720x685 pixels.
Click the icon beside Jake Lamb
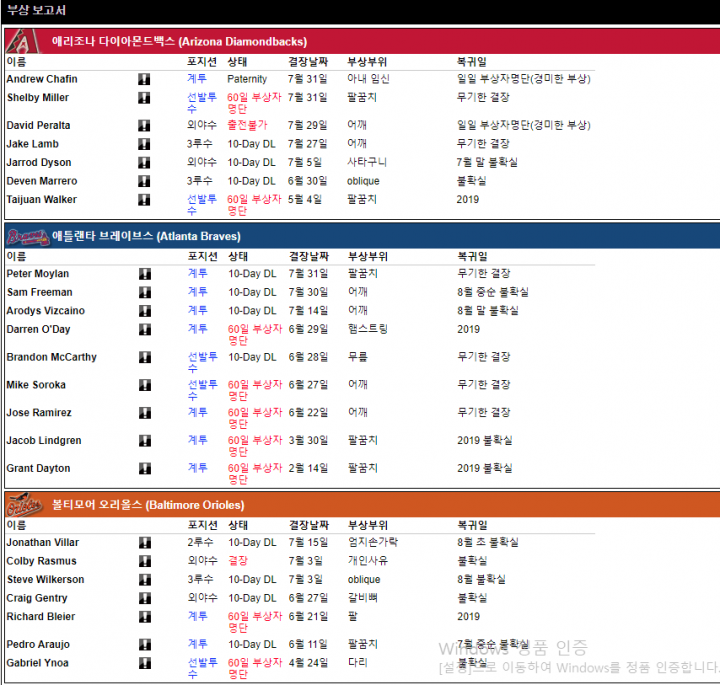pyautogui.click(x=144, y=144)
